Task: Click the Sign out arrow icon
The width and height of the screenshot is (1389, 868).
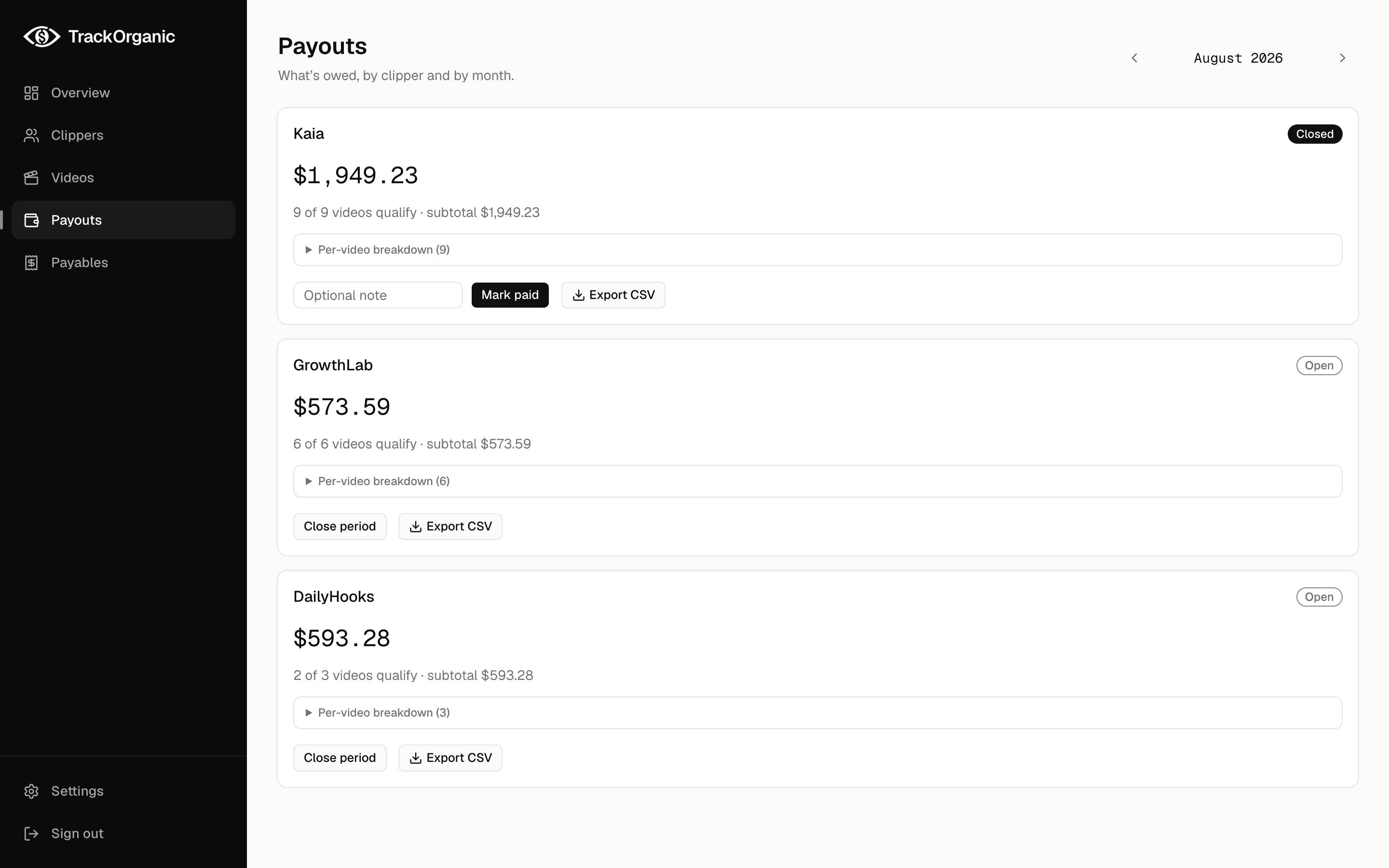Action: point(31,834)
